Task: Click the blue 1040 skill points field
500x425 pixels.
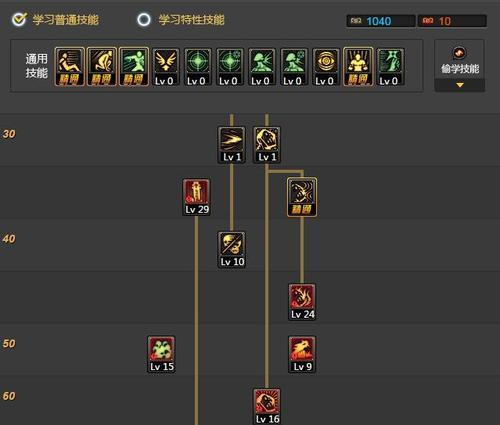Action: (381, 21)
